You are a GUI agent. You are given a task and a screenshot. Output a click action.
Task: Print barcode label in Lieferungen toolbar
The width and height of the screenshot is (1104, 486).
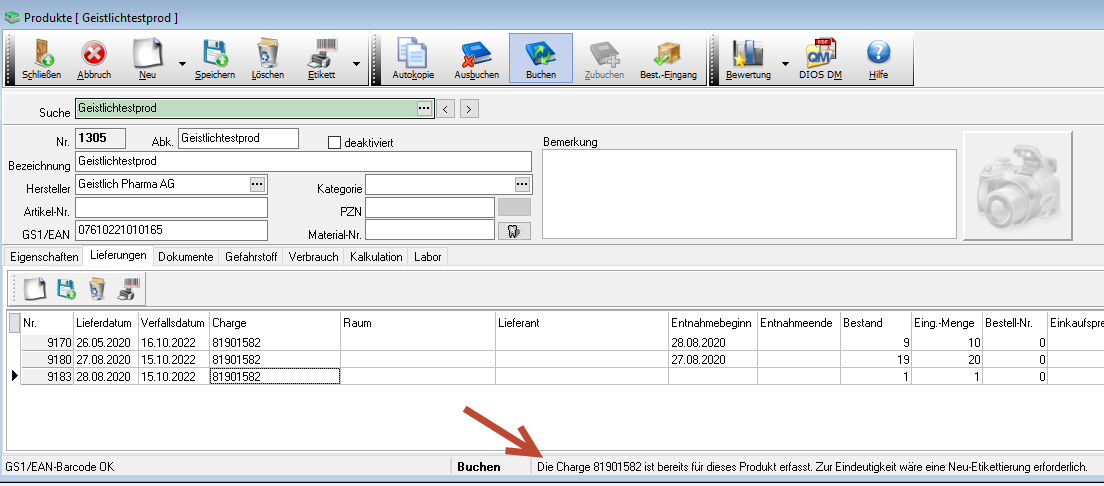(127, 289)
